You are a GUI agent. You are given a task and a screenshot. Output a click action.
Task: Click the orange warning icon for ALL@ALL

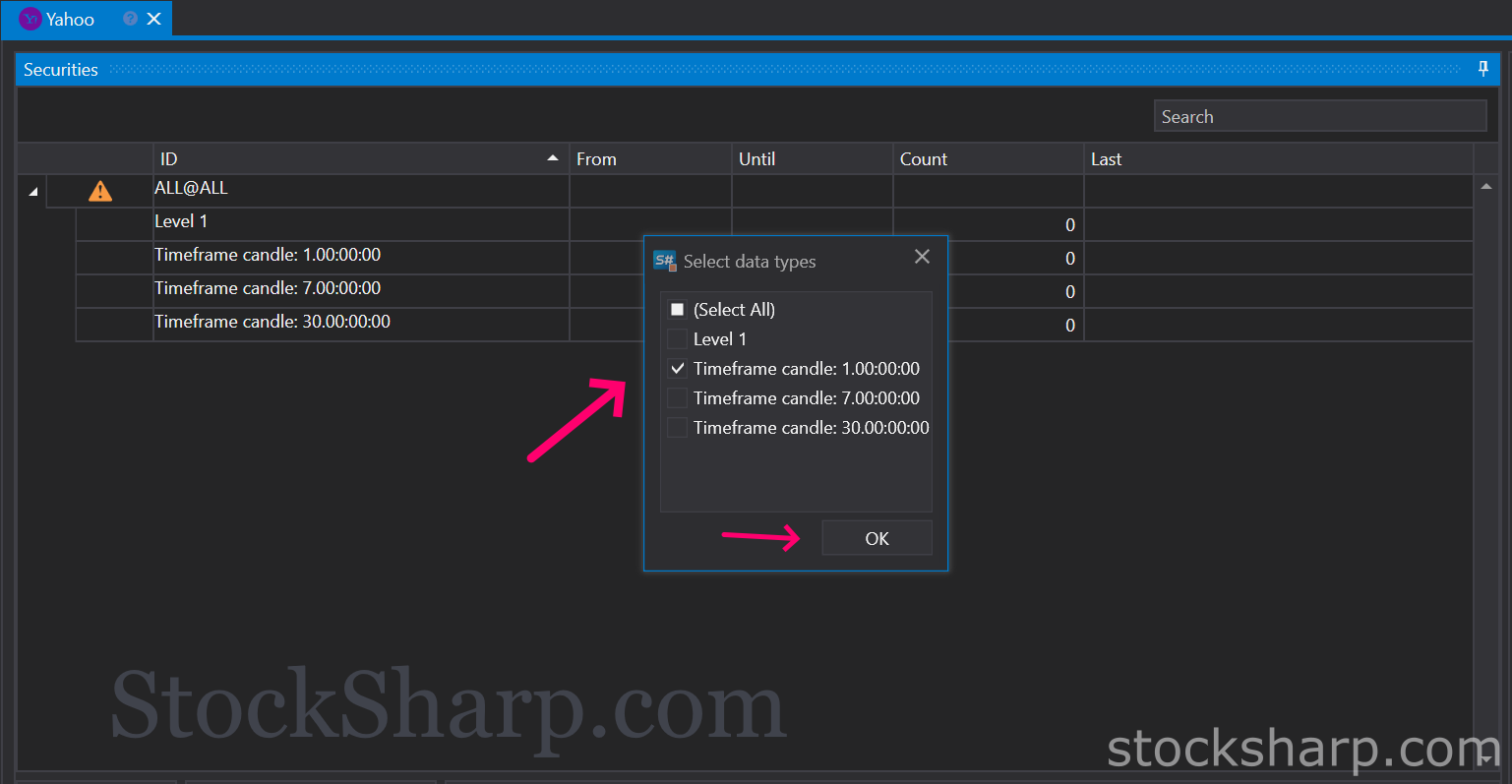(100, 191)
